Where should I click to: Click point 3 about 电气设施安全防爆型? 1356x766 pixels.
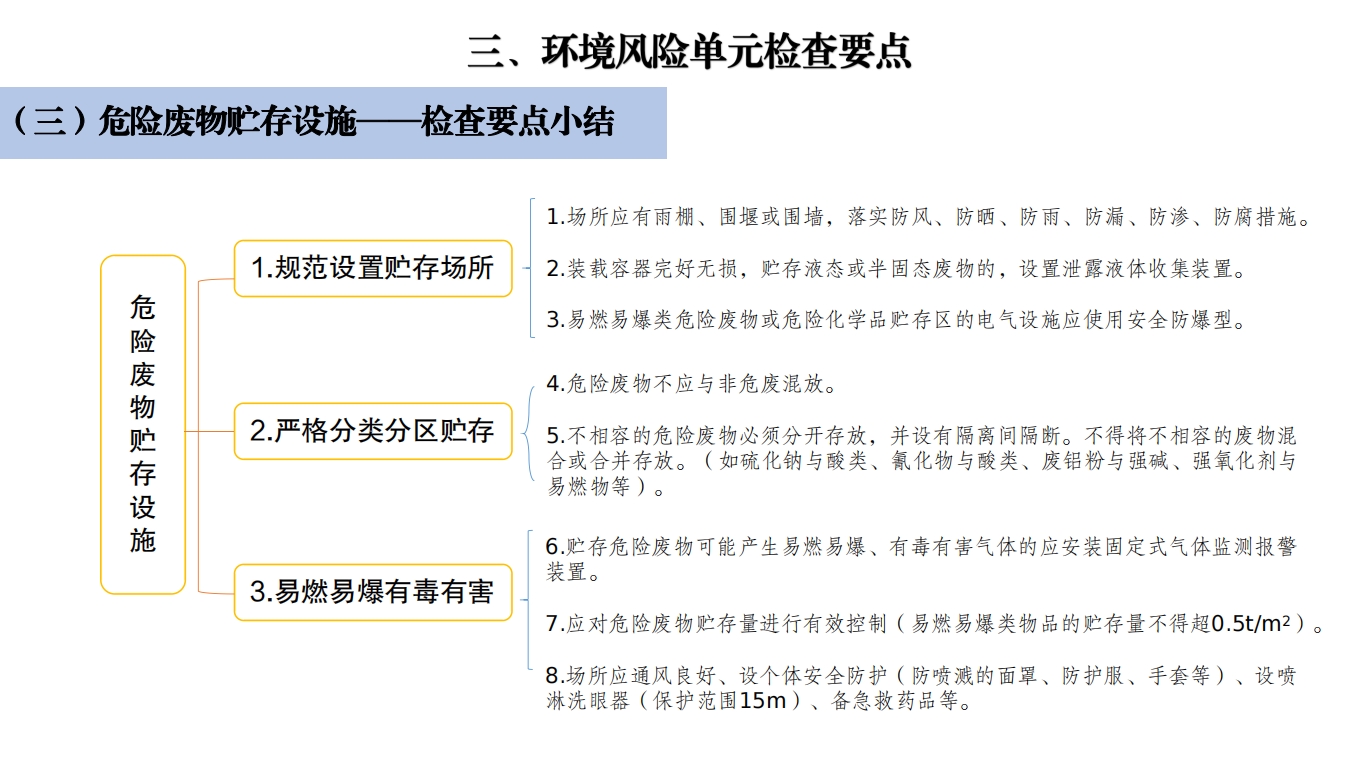[x=897, y=320]
